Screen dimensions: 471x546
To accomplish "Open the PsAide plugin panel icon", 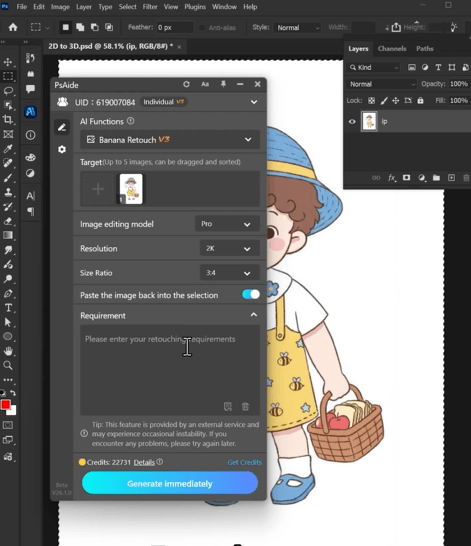I will 30,112.
